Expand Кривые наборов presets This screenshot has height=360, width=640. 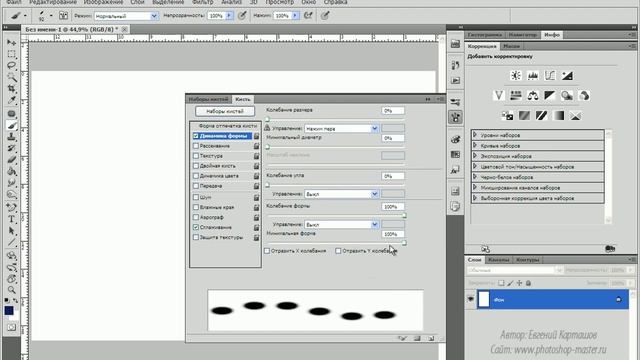(475, 145)
